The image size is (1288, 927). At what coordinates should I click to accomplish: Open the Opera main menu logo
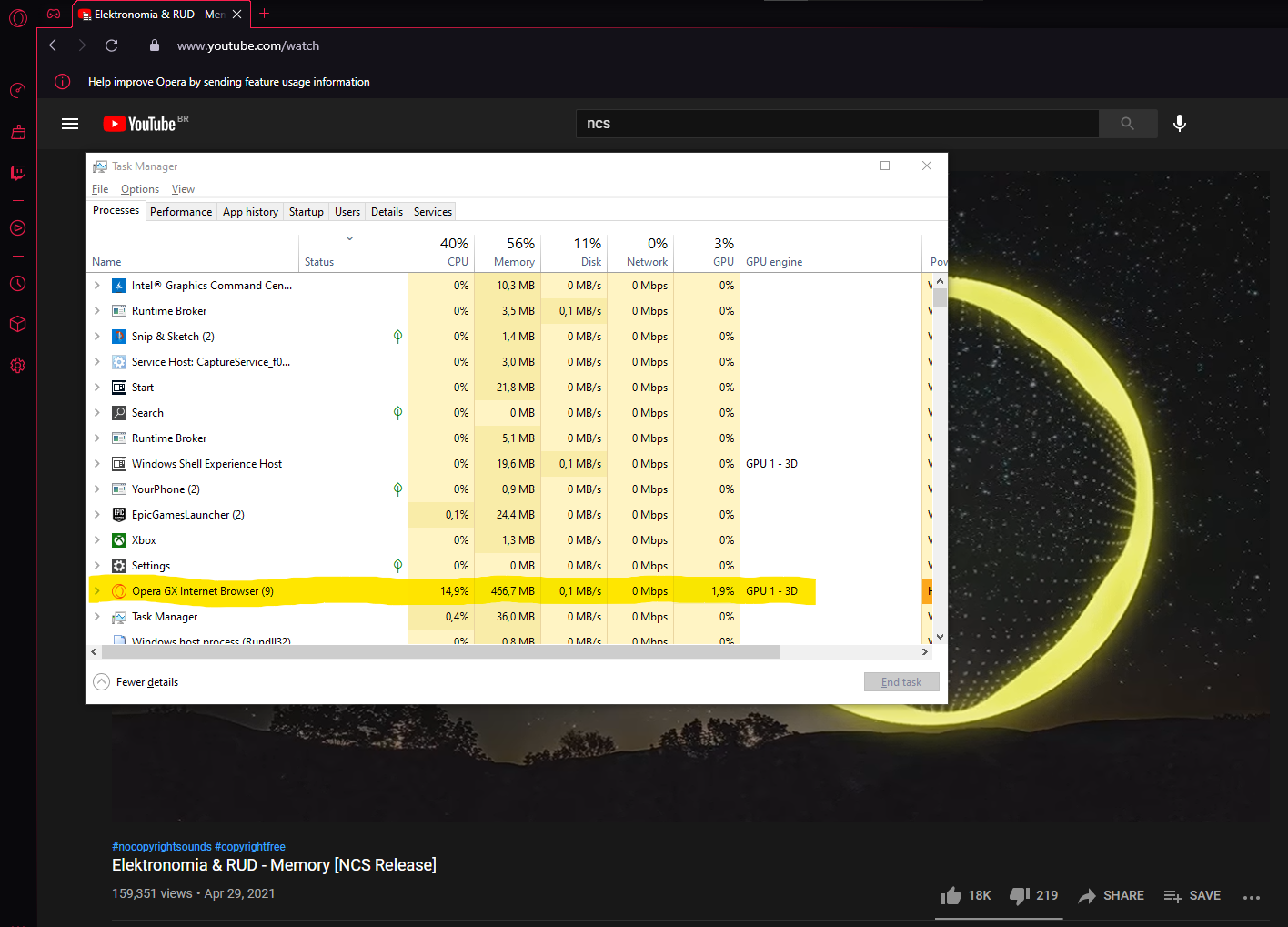18,17
